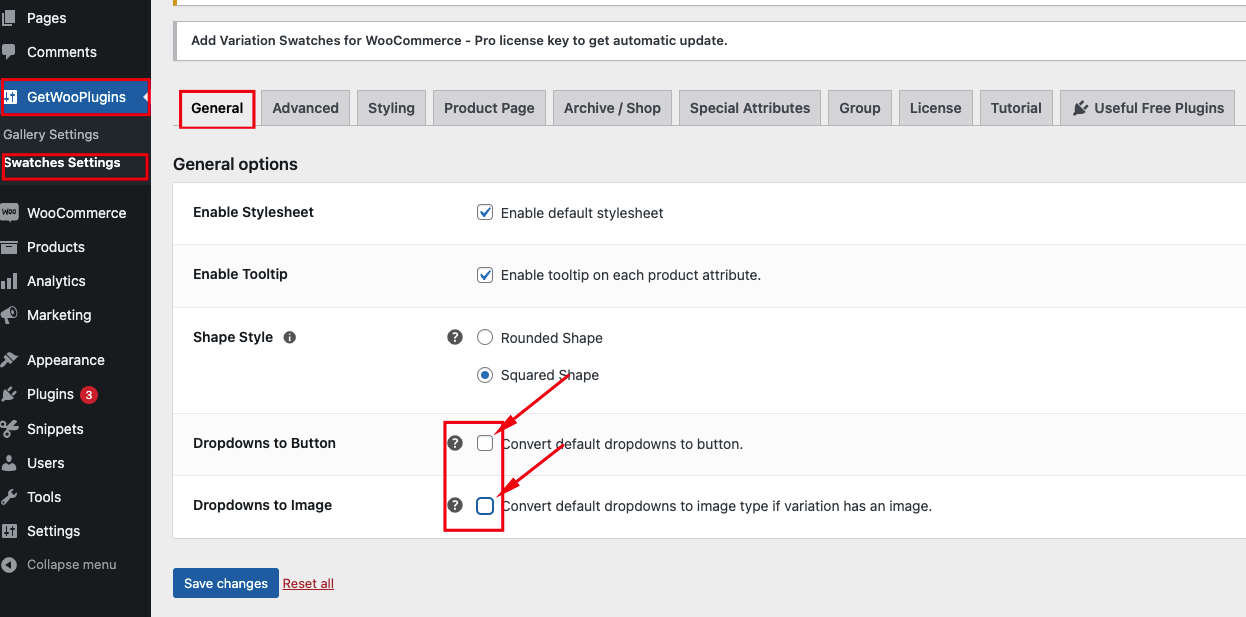Click the WooCommerce logo icon

pos(9,213)
